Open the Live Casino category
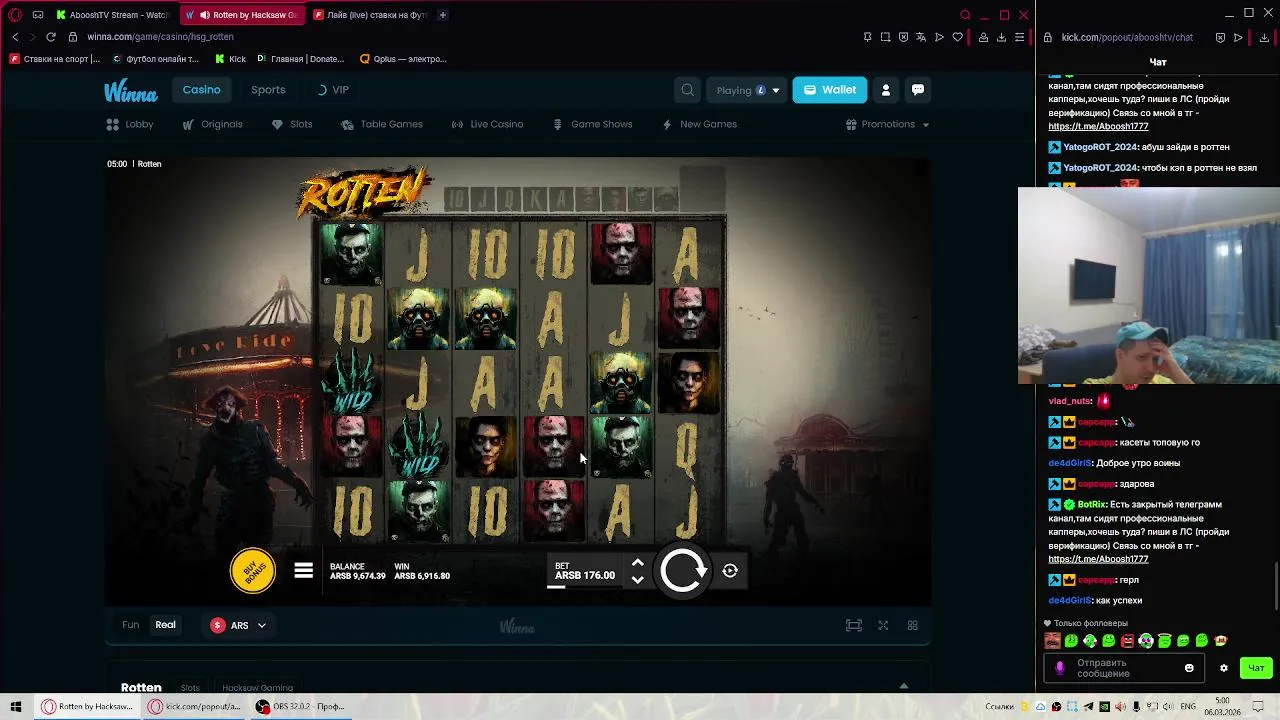This screenshot has height=720, width=1280. click(487, 124)
